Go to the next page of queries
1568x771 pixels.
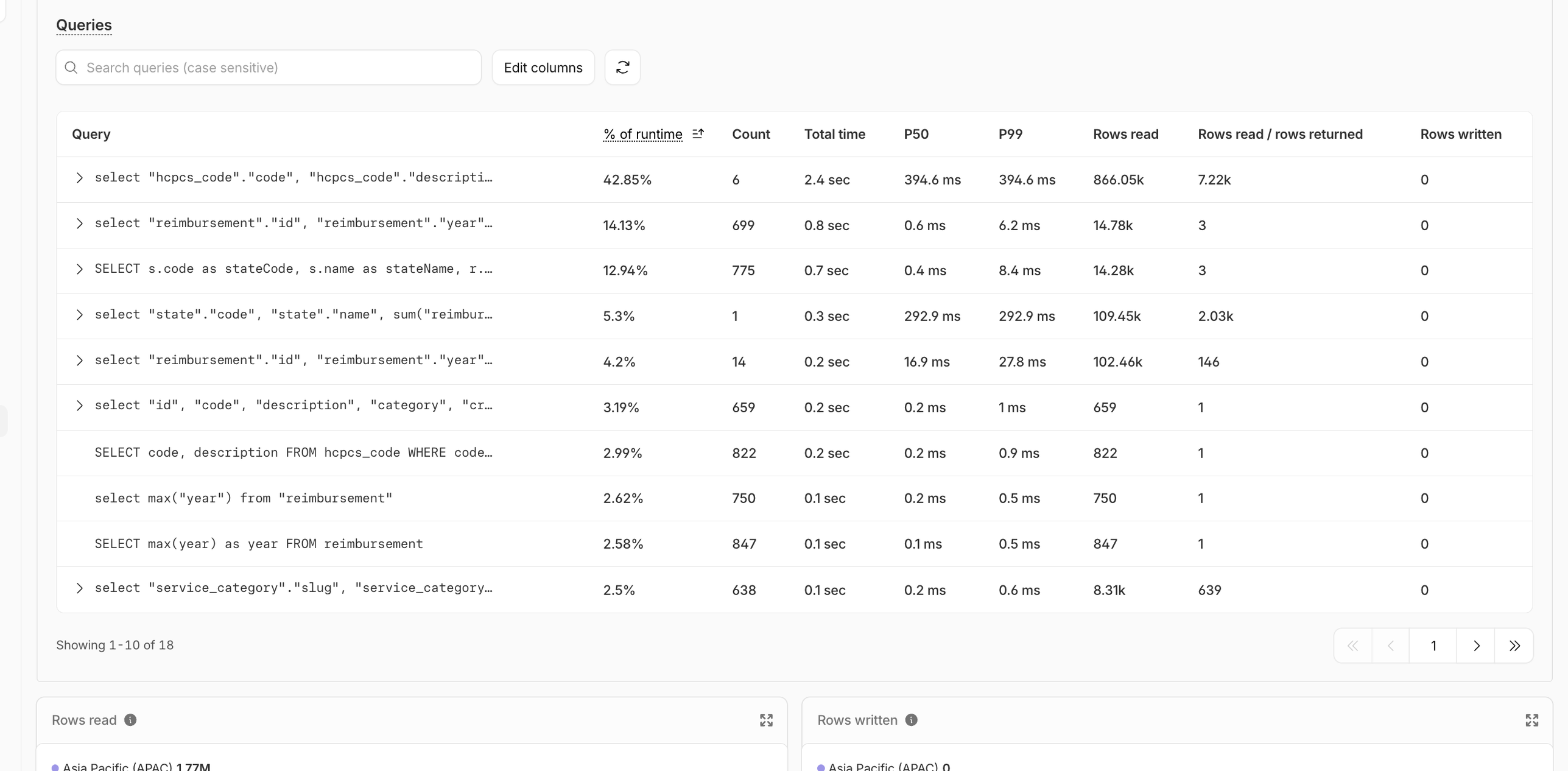(1475, 646)
